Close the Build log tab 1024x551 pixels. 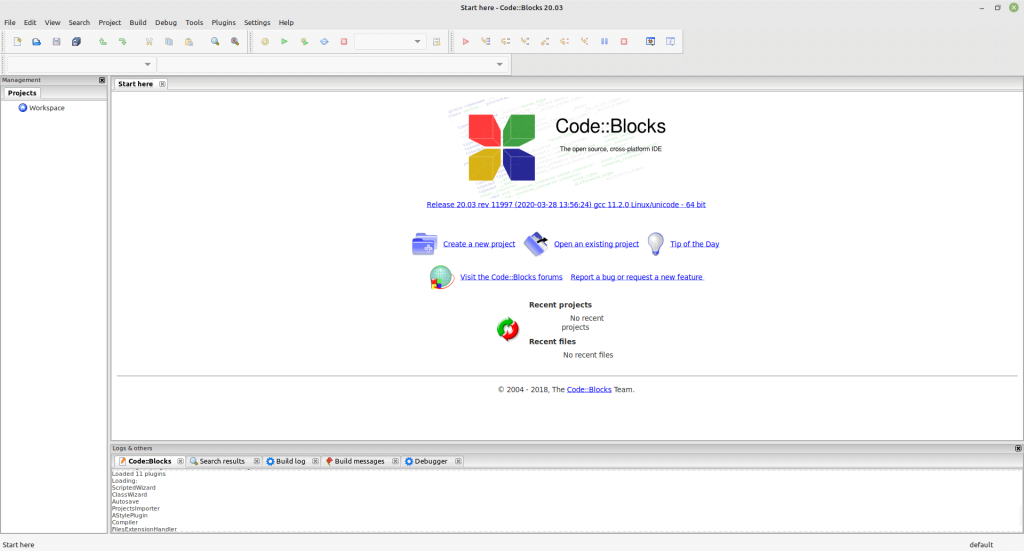click(315, 461)
